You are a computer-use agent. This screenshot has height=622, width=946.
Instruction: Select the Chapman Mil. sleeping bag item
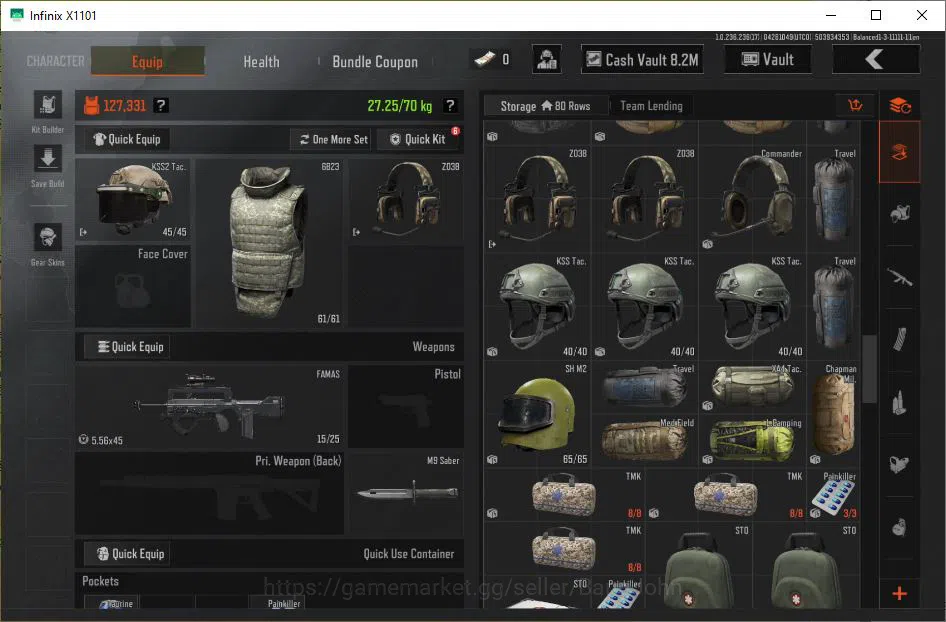pos(833,414)
